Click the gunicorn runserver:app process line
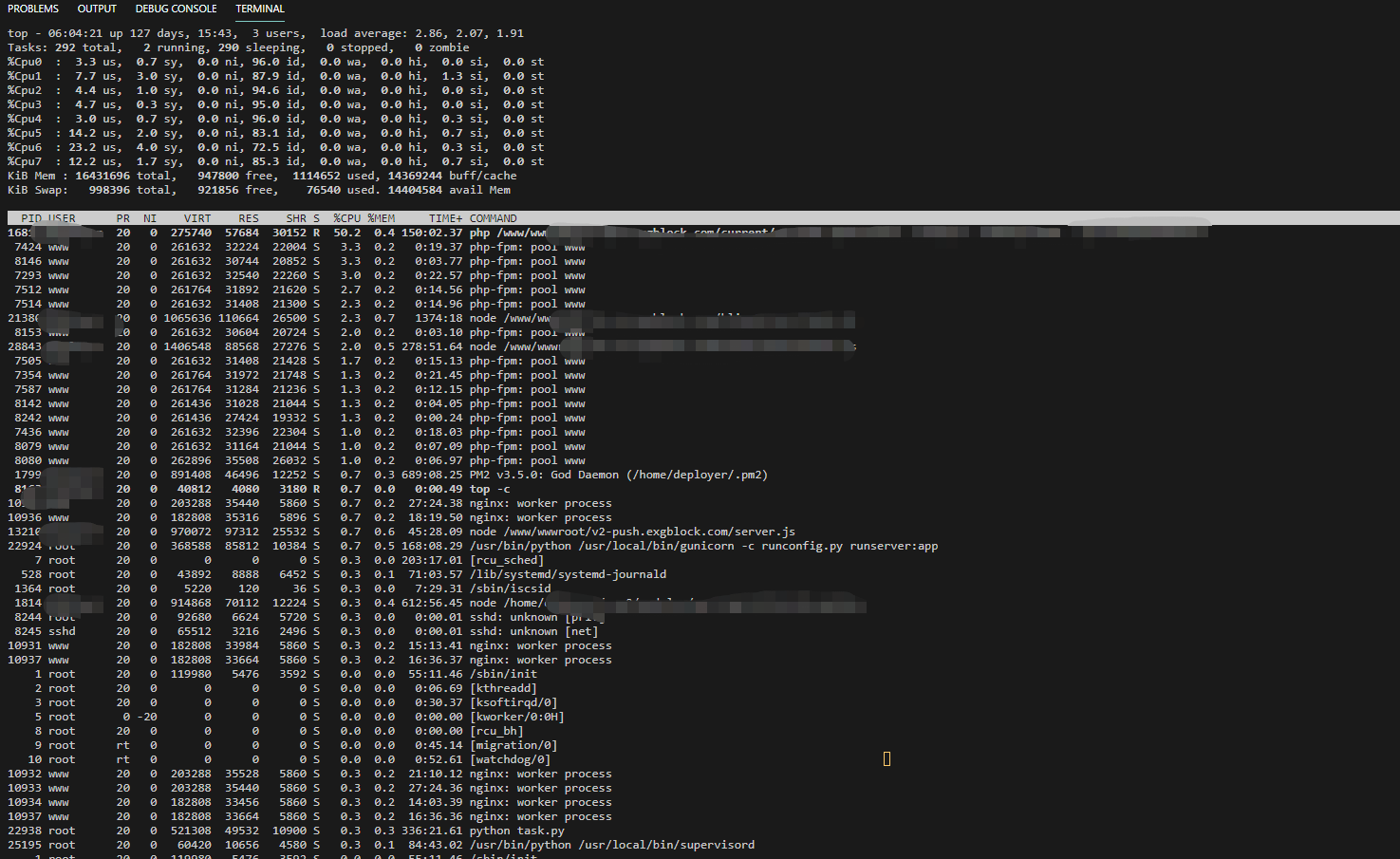 click(x=473, y=546)
